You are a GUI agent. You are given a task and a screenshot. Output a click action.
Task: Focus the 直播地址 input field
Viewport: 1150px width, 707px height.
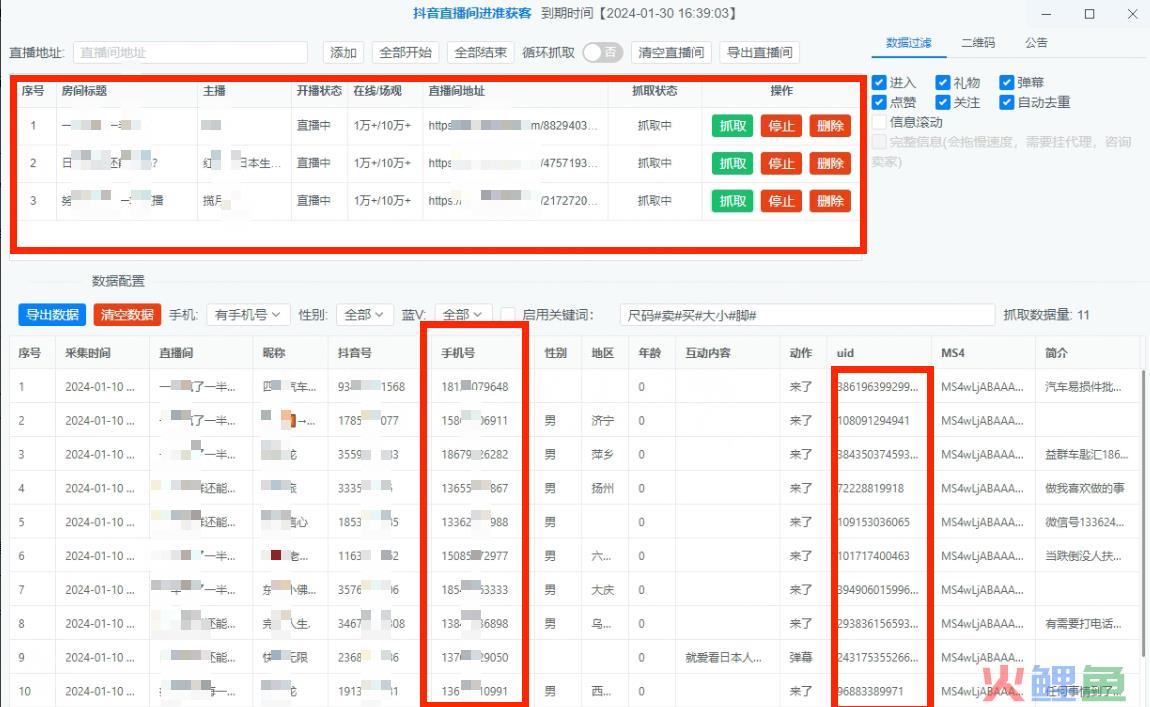click(190, 53)
